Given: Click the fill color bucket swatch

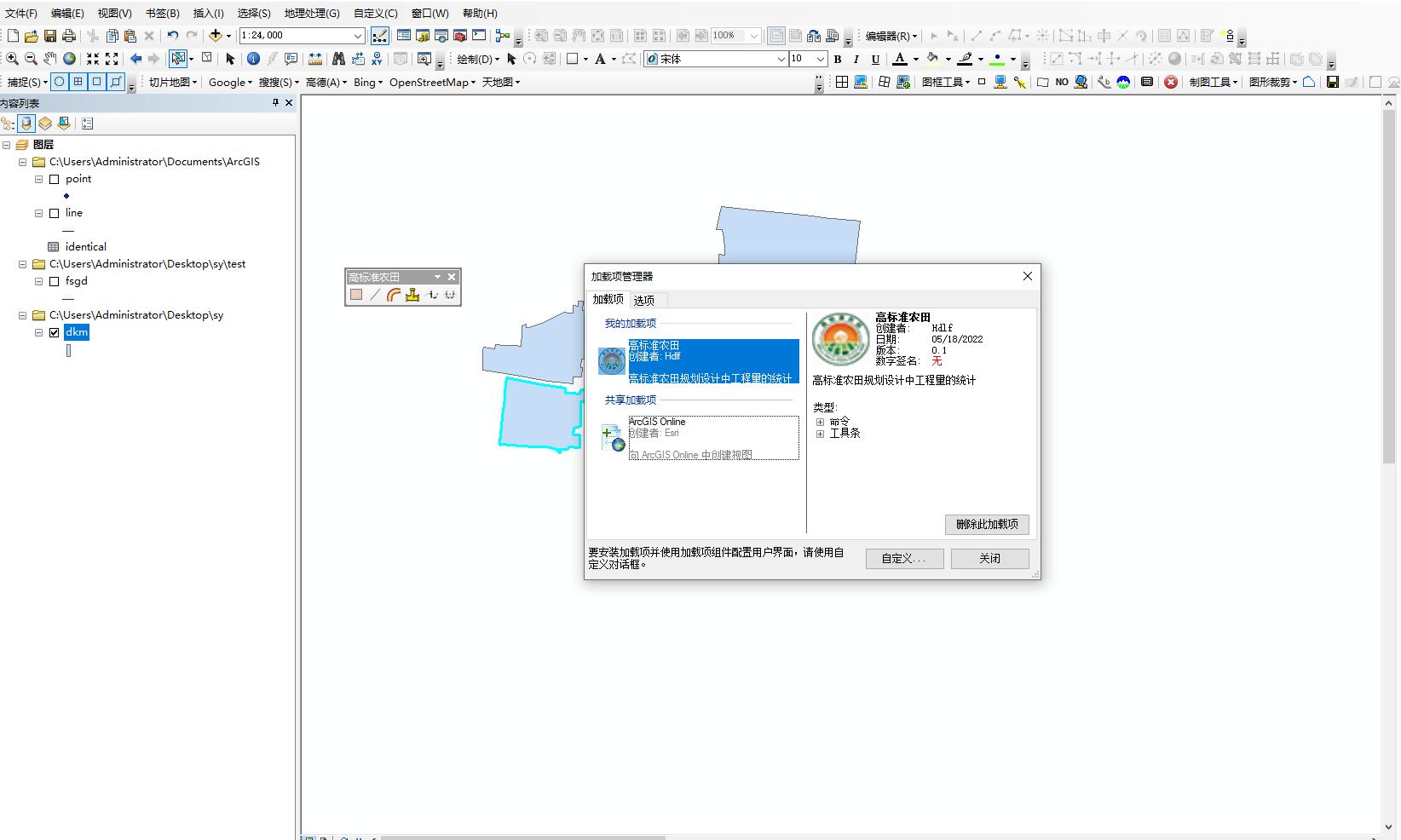Looking at the screenshot, I should pos(932,59).
